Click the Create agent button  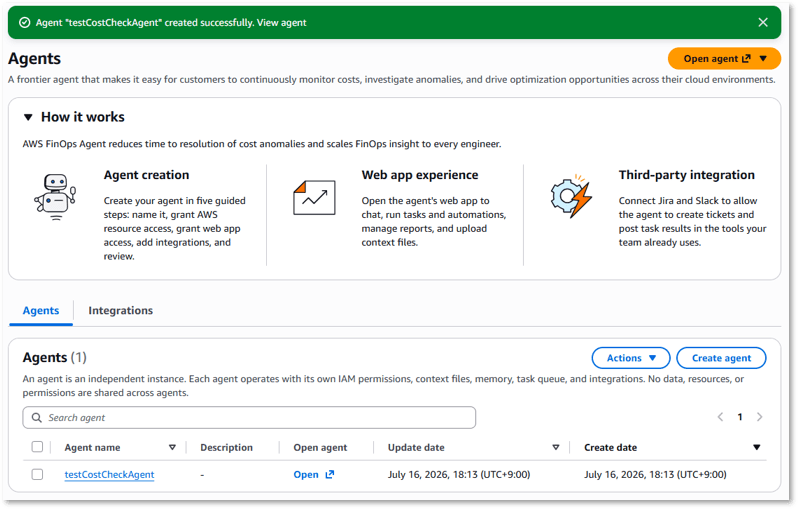pyautogui.click(x=721, y=358)
